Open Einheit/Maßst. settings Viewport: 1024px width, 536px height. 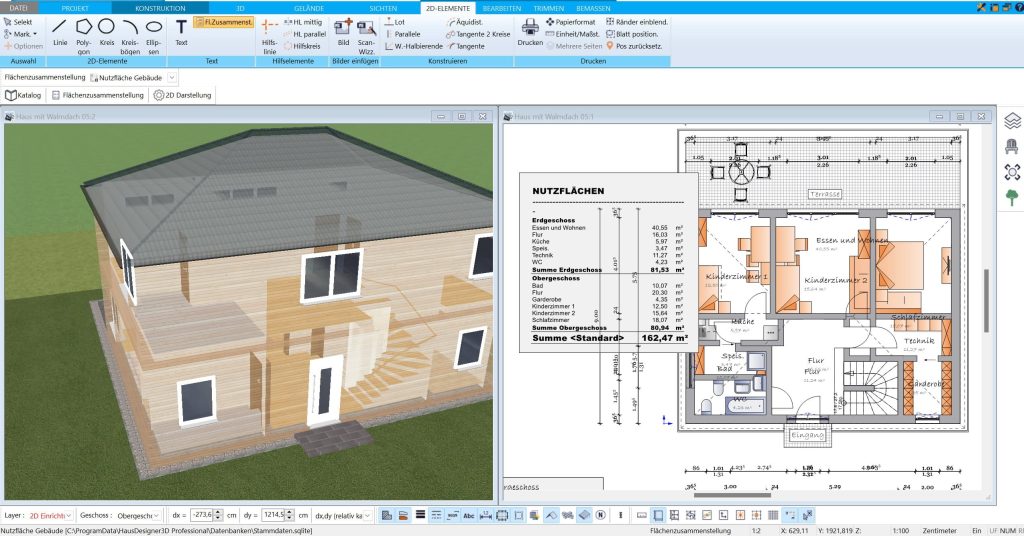tap(572, 34)
